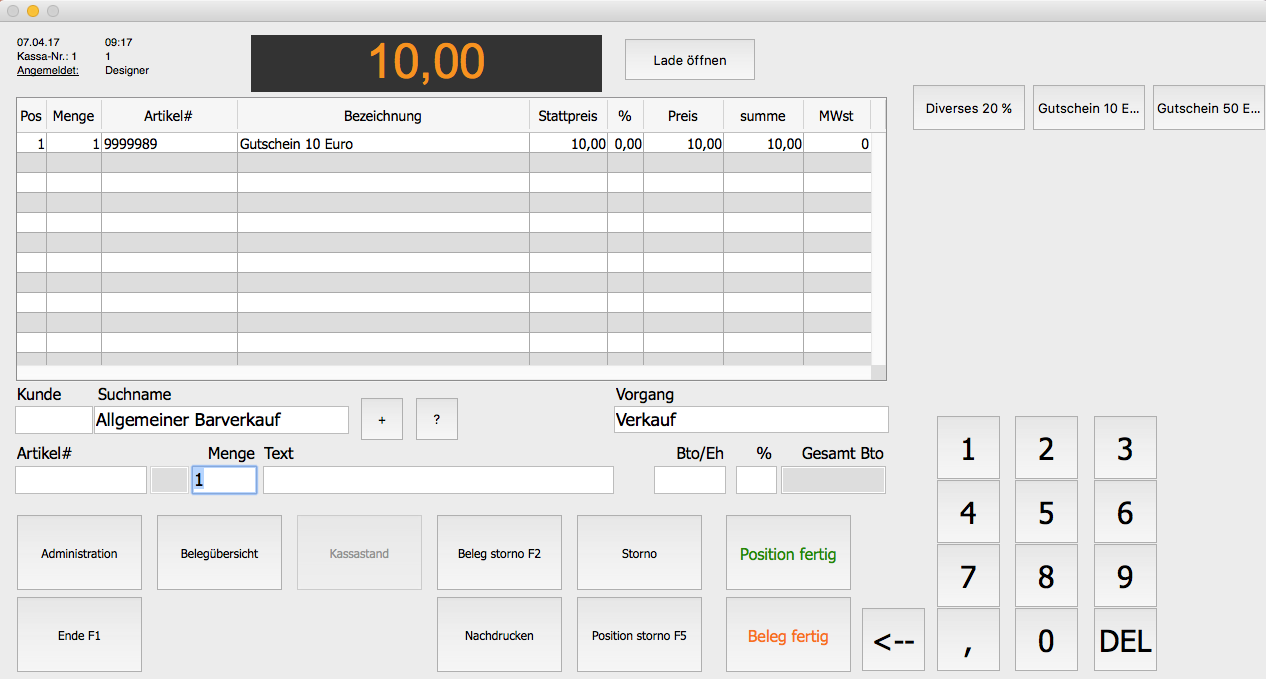1266x679 pixels.
Task: Reprint receipt via Nachdrucken
Action: 499,635
